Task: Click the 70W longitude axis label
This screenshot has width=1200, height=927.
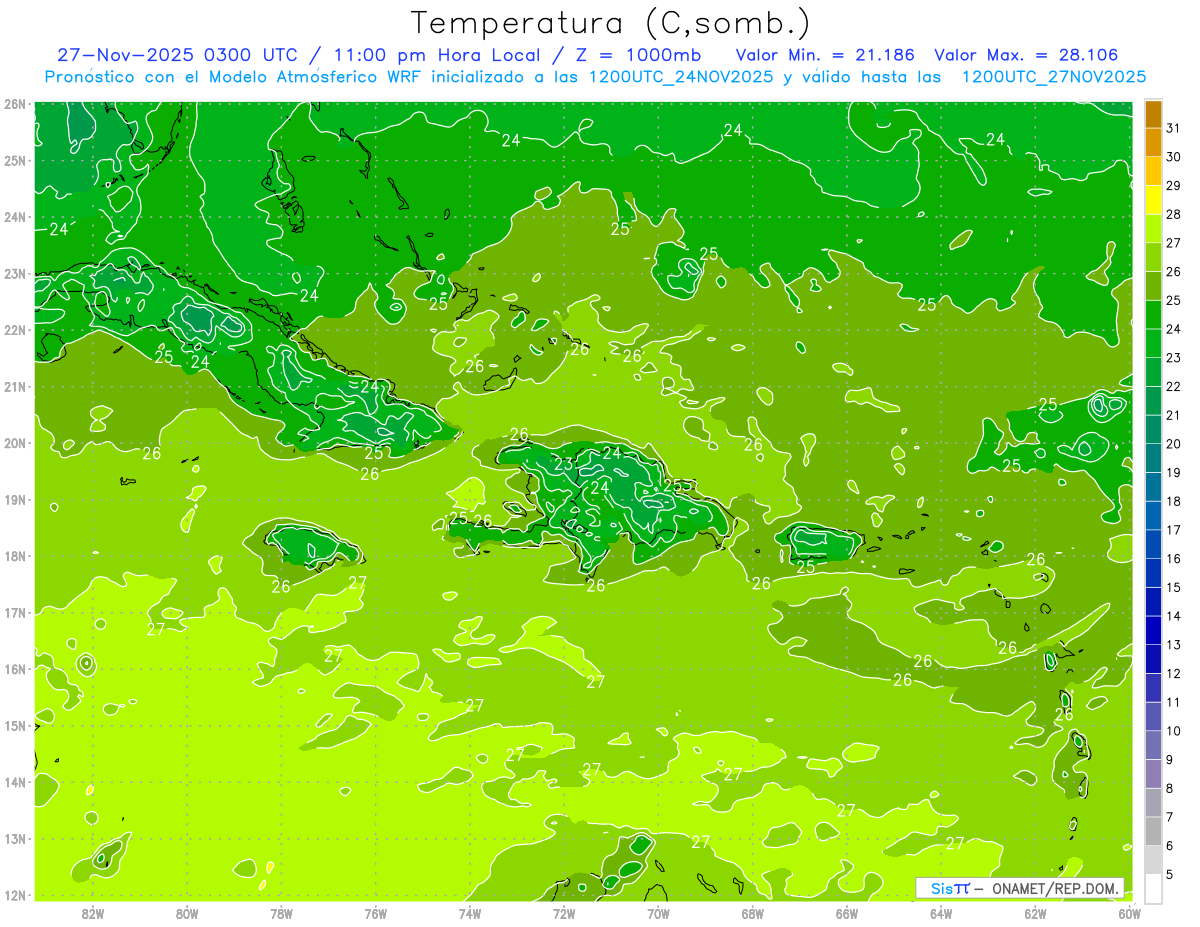Action: click(658, 913)
